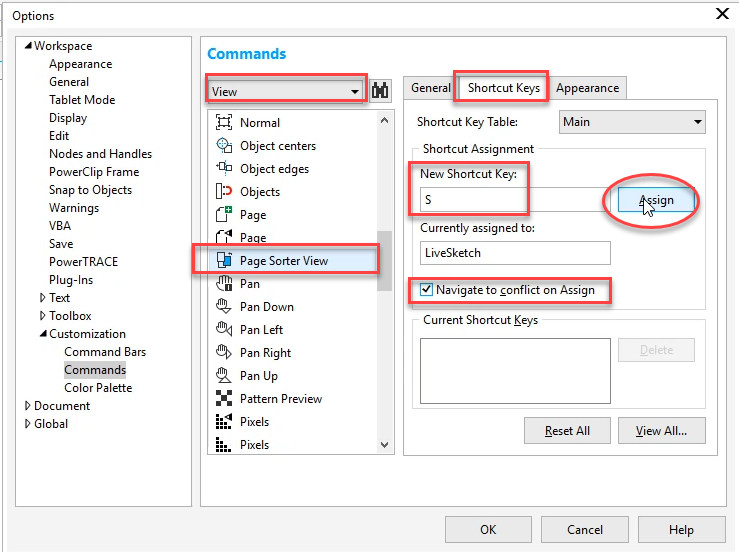Click the binoculars search icon
Screen dimensions: 739x552
pos(380,90)
